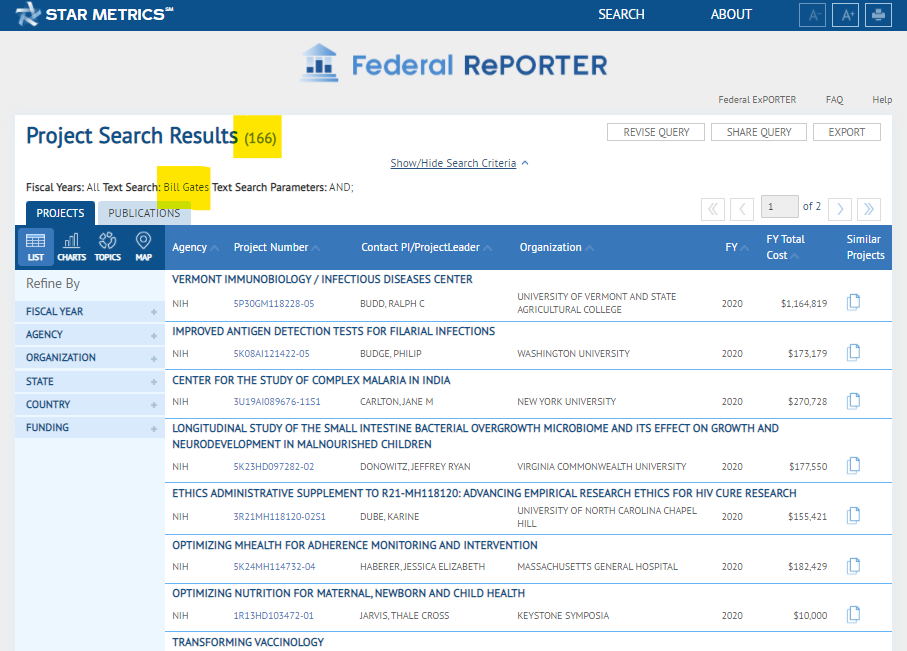Click the STAR METRICS logo

[94, 14]
